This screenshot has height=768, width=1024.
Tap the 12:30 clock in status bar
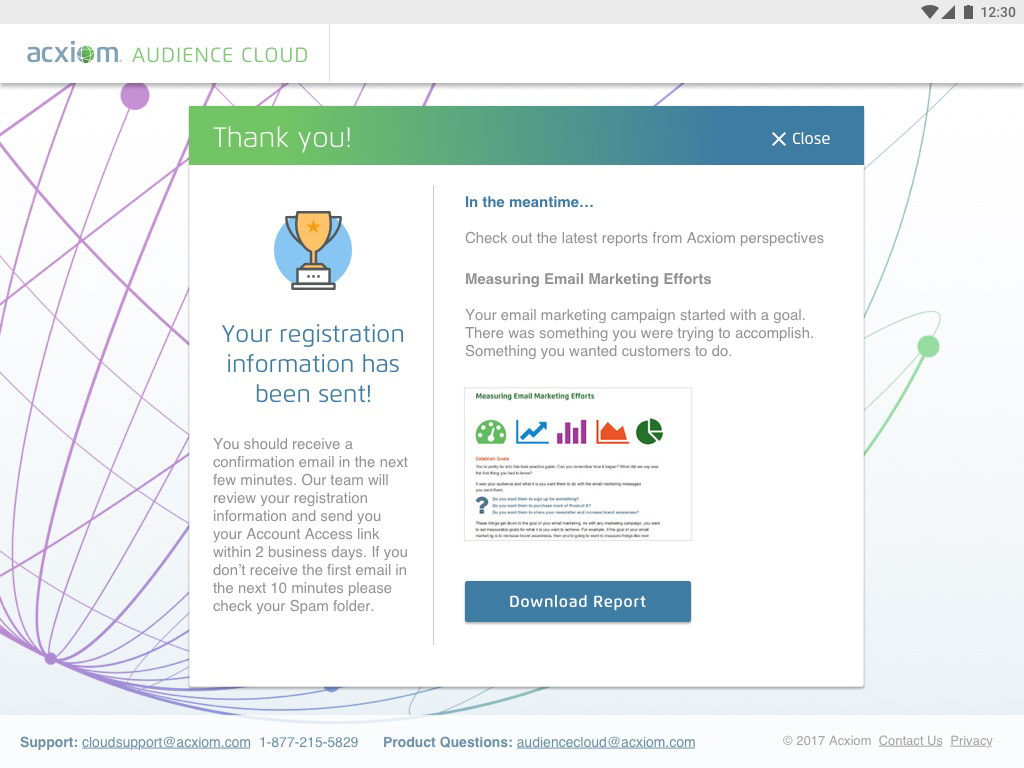pyautogui.click(x=998, y=12)
